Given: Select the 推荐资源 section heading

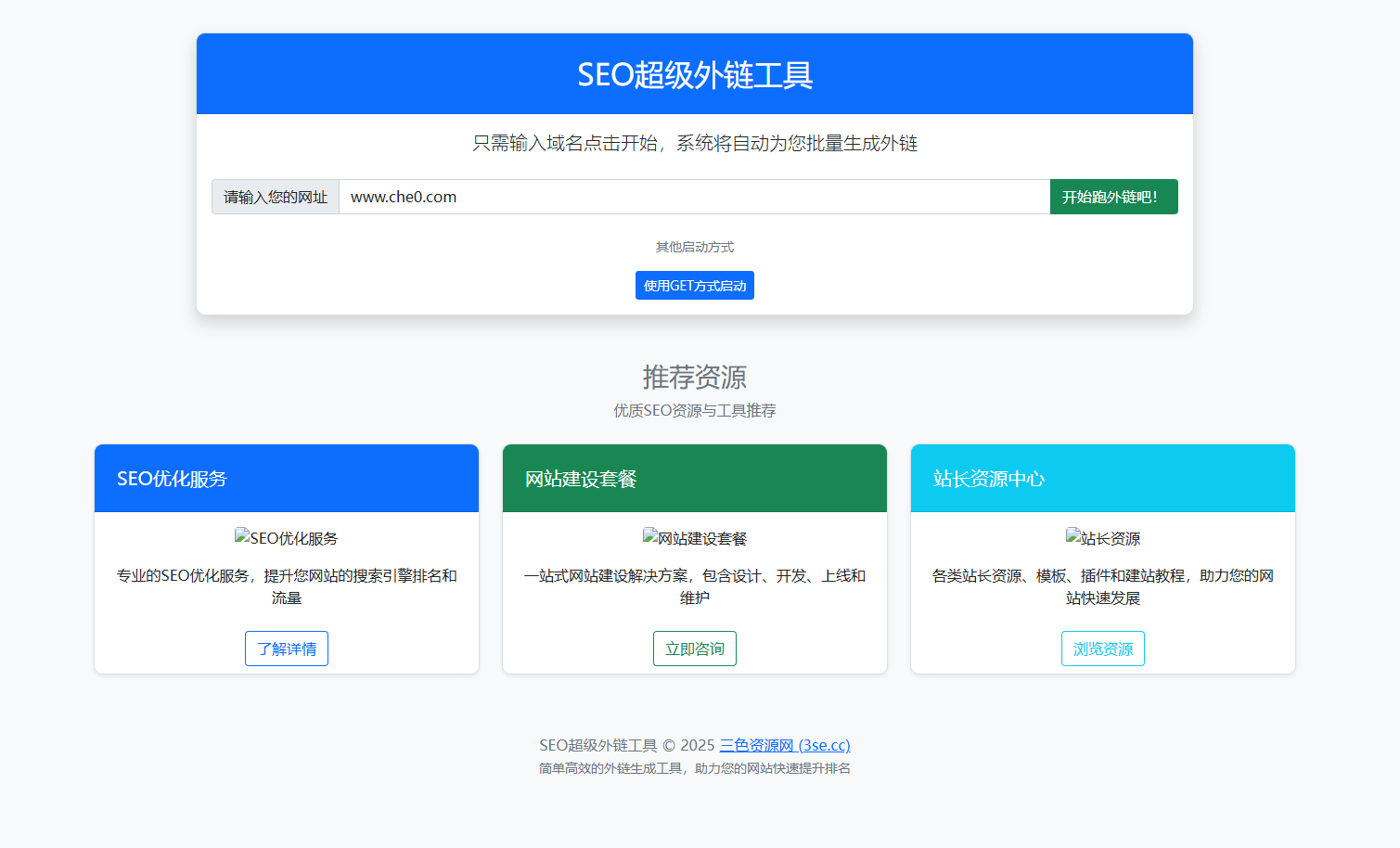Looking at the screenshot, I should (694, 378).
